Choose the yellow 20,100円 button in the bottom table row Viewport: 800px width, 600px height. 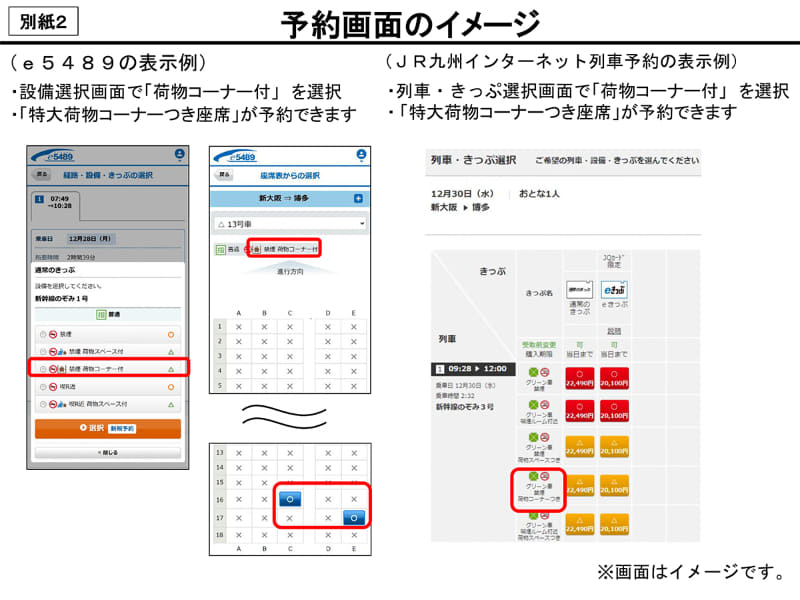click(614, 524)
